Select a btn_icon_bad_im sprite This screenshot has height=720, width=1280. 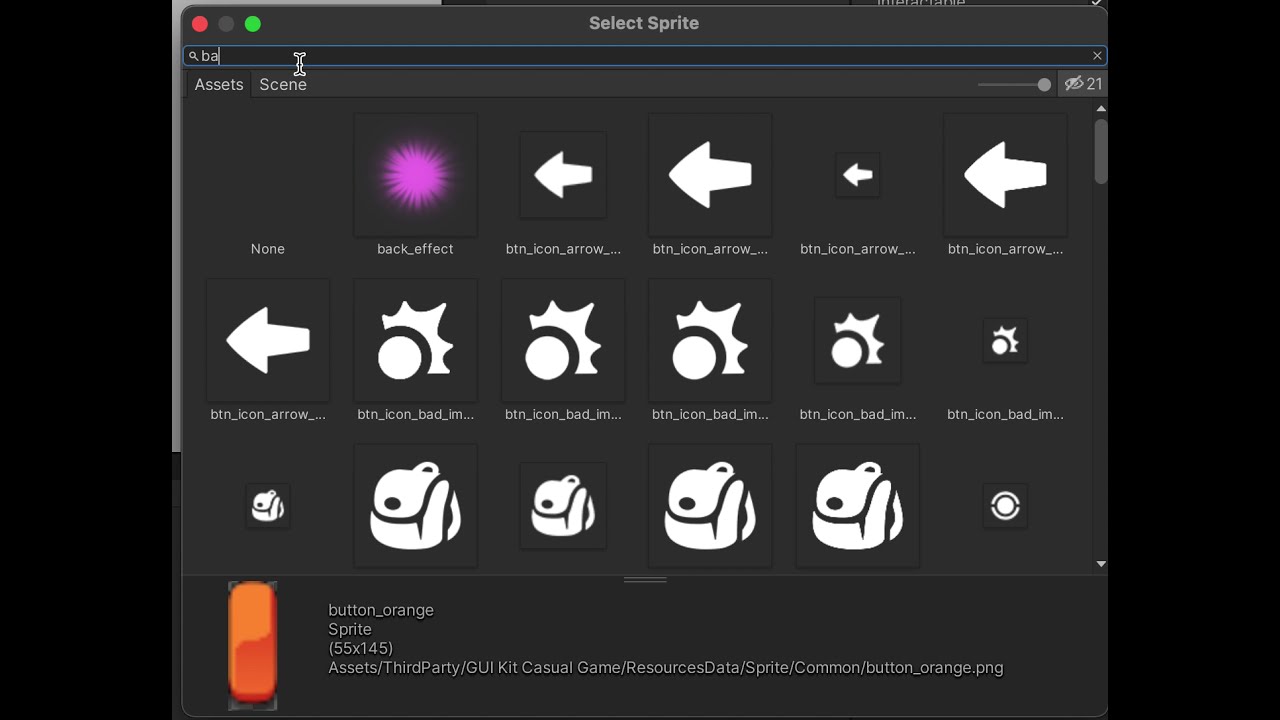(x=415, y=340)
